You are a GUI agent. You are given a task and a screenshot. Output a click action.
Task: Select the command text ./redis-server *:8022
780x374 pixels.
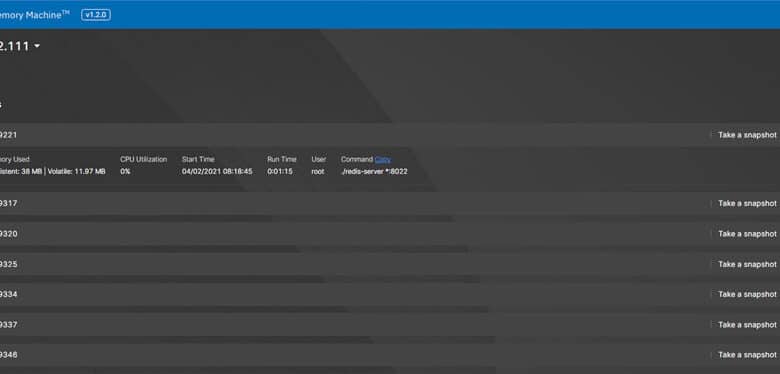tap(374, 172)
